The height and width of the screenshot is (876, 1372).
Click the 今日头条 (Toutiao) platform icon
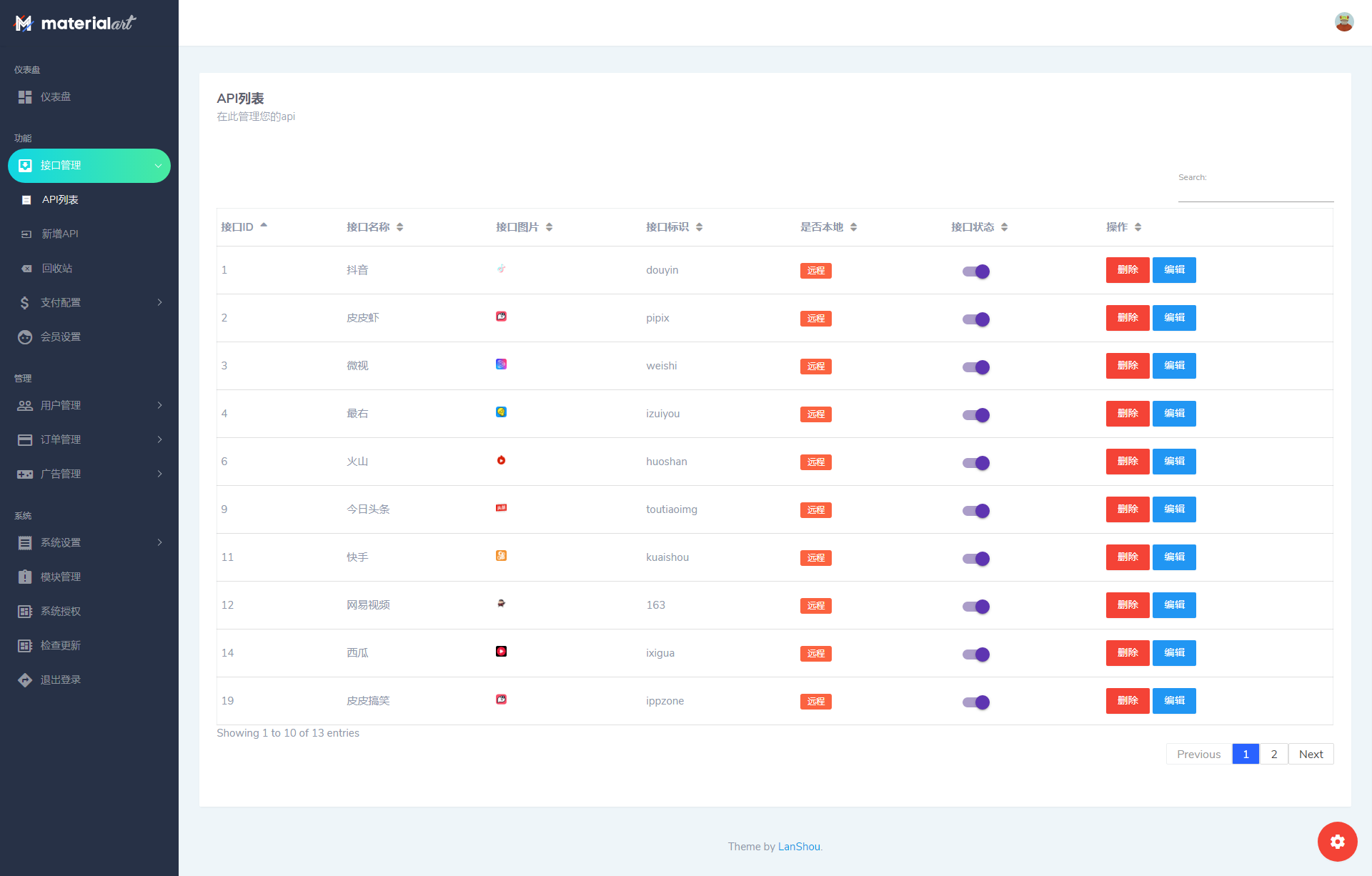501,507
